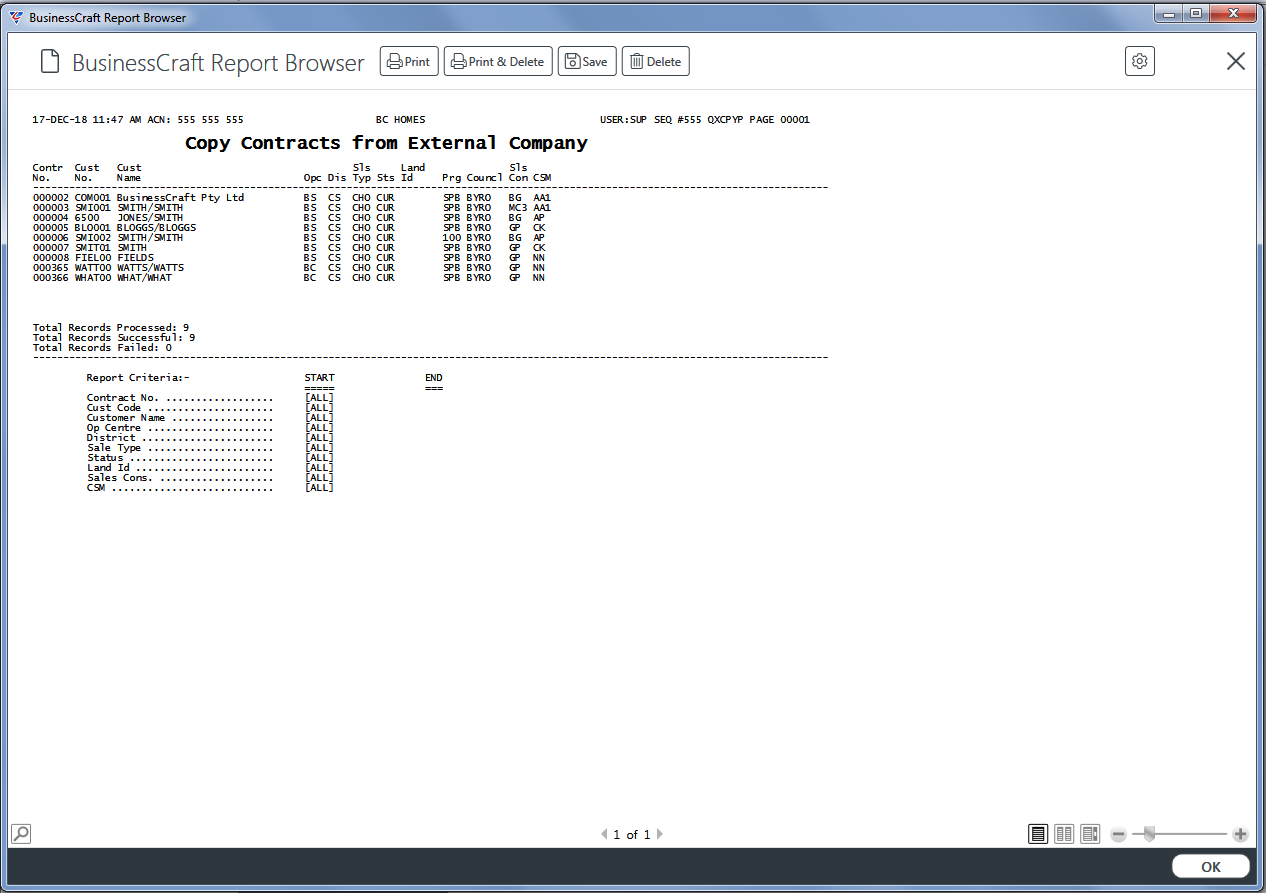Screen dimensions: 1266x893
Task: Switch to page view with side panel
Action: 1090,833
